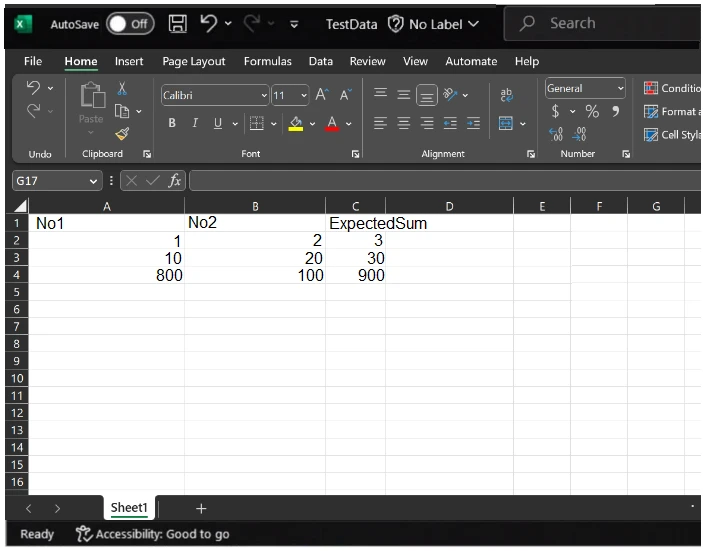Apply Percent Style number format

pyautogui.click(x=592, y=111)
